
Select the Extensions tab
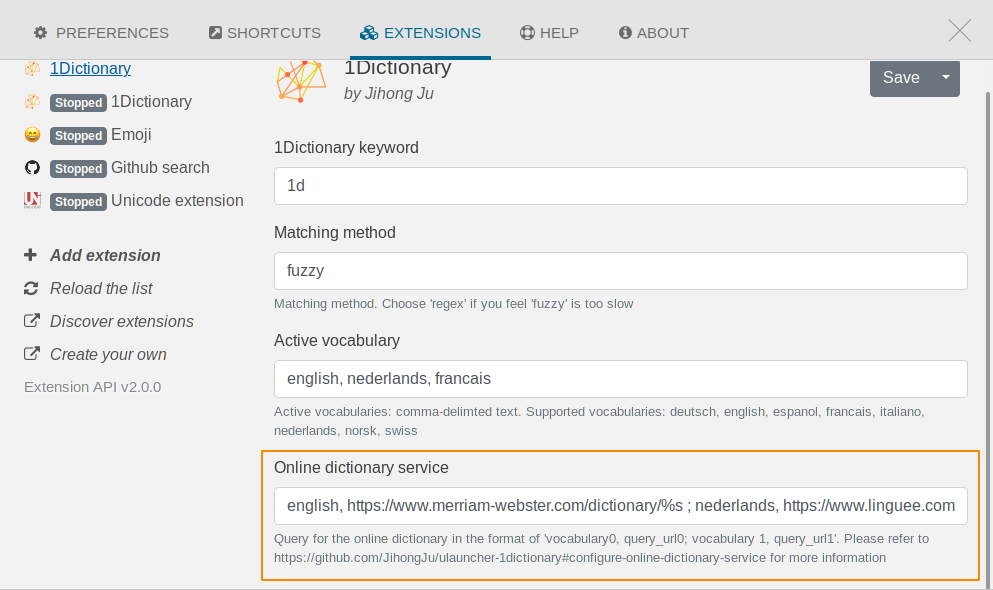(x=421, y=33)
